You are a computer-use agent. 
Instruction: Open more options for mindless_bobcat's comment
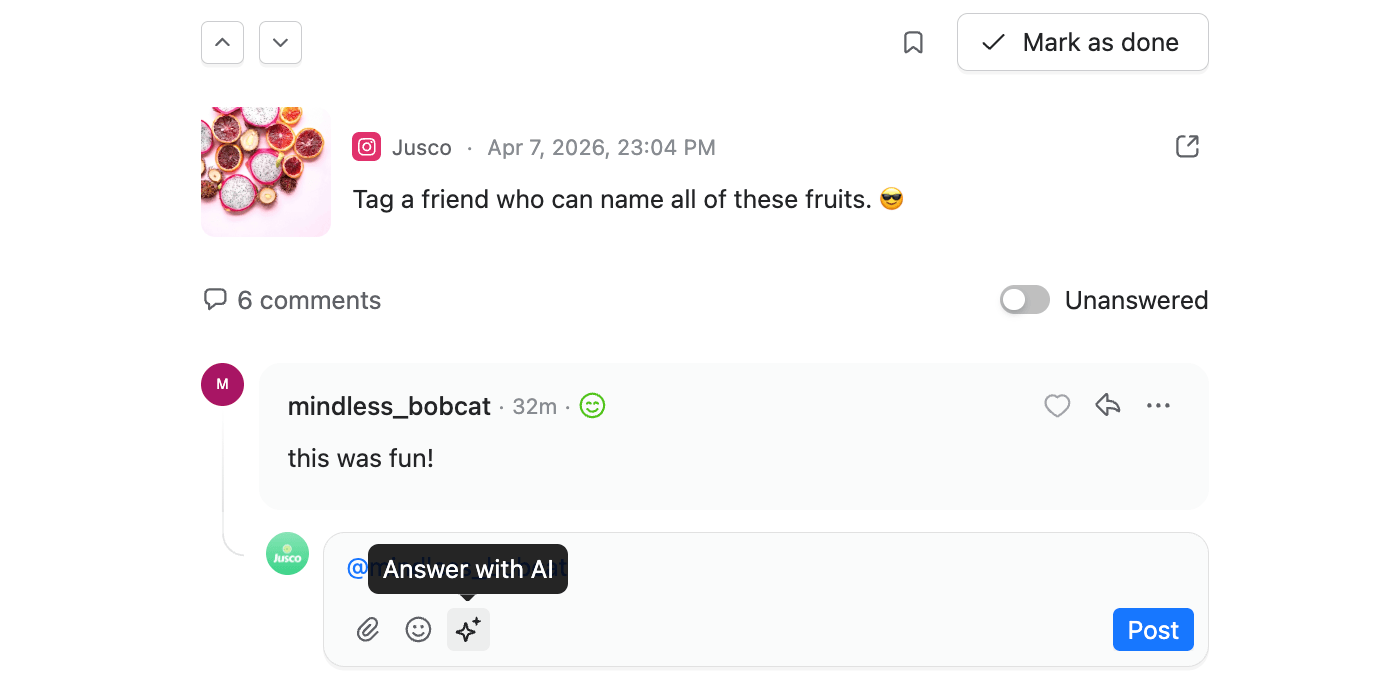1158,406
